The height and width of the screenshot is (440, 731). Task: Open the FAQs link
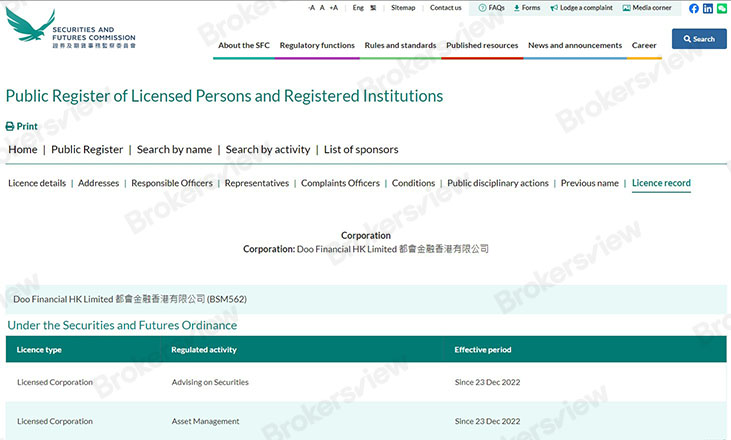click(x=492, y=7)
